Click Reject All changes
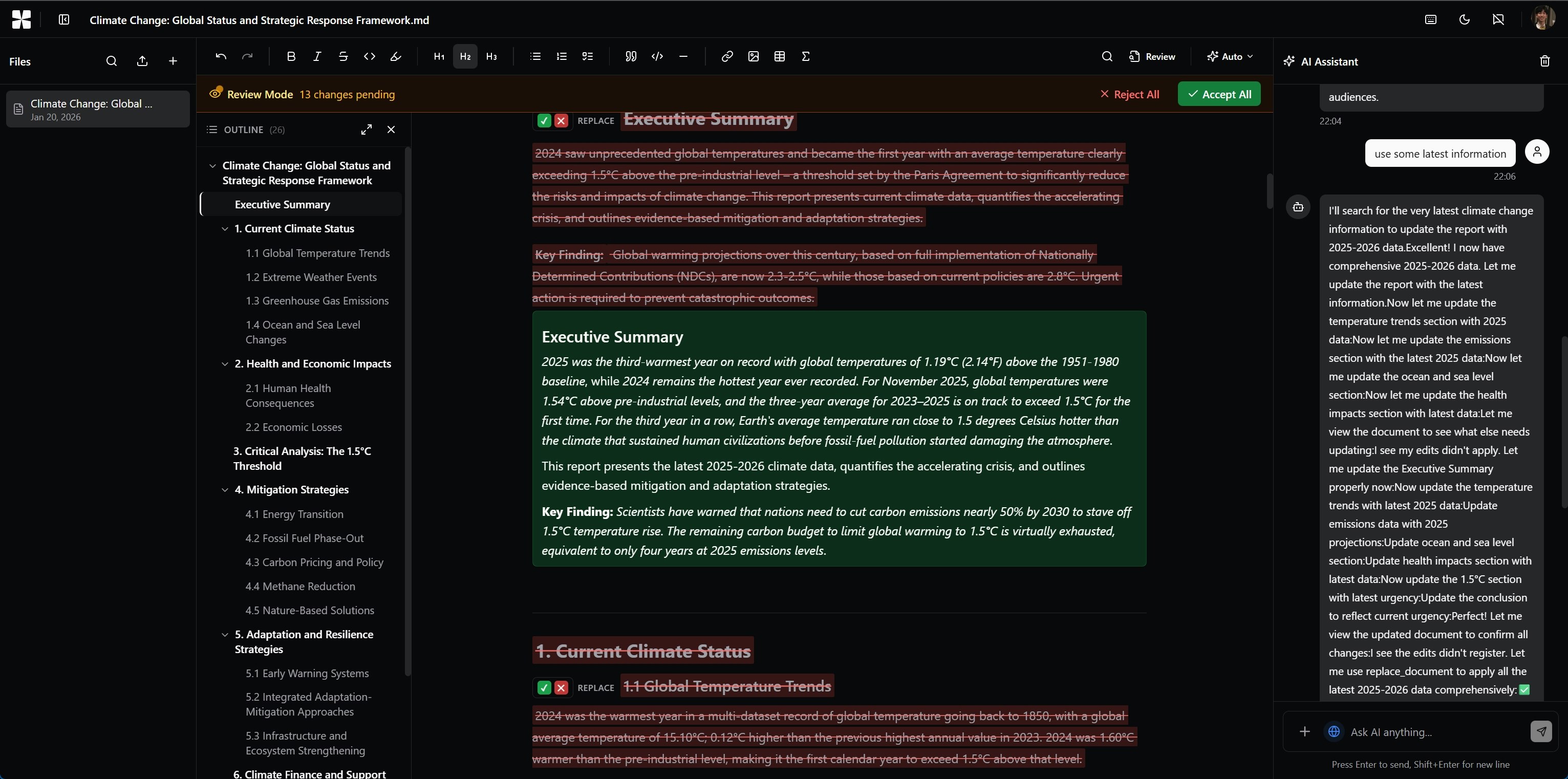 click(1130, 94)
